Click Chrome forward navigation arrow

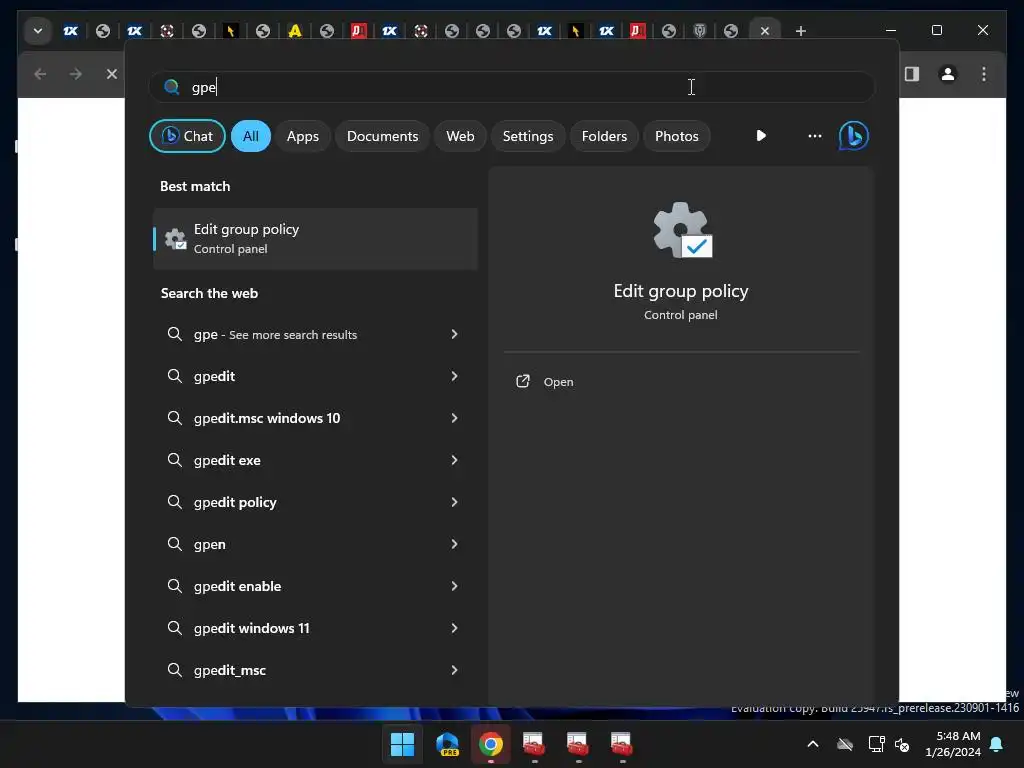(76, 74)
